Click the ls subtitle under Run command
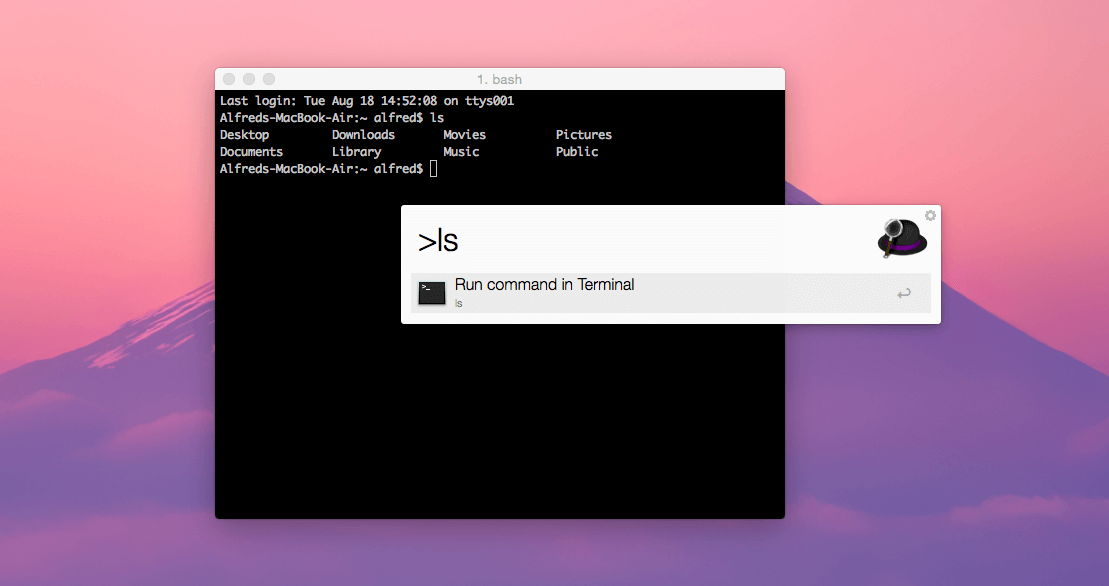 click(x=459, y=303)
